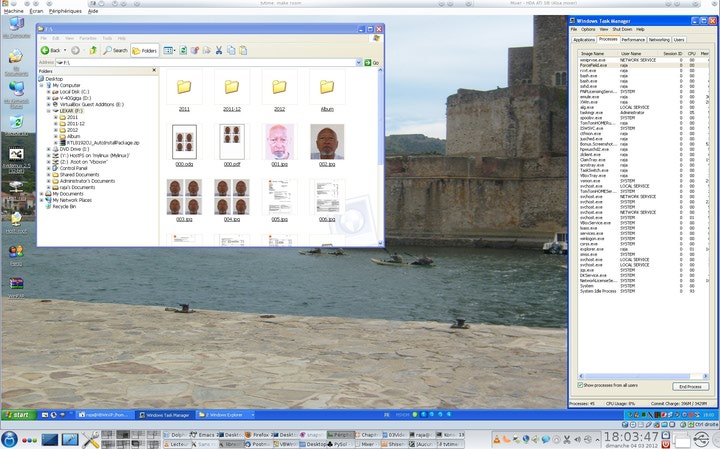Select Recycle Bin in the folder tree
This screenshot has height=449, width=720.
click(x=64, y=207)
